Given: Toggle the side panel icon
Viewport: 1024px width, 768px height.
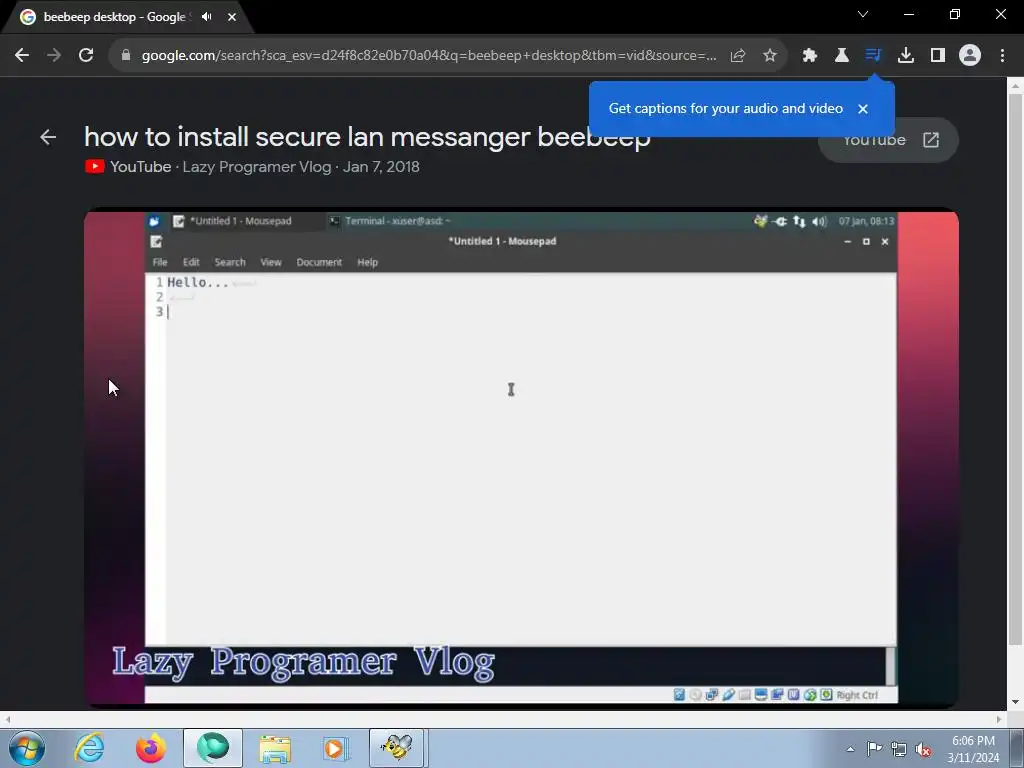Looking at the screenshot, I should [938, 56].
